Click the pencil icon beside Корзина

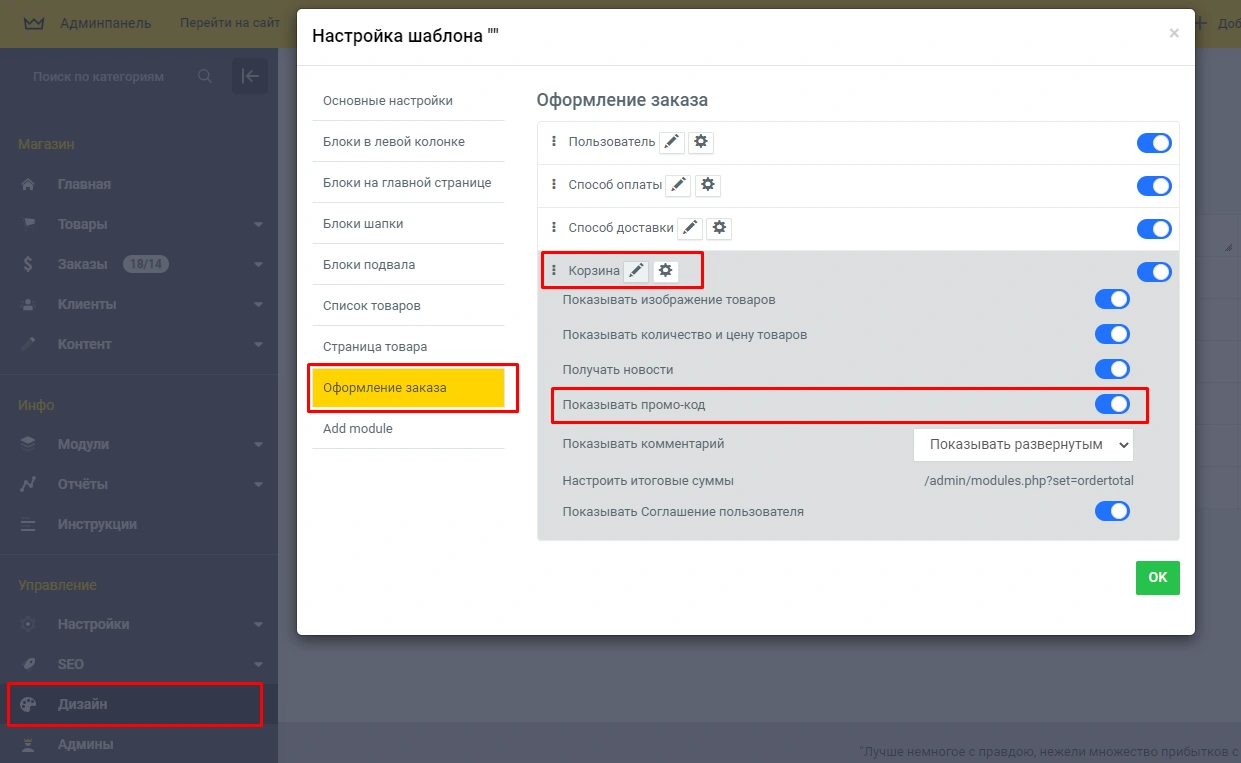click(636, 271)
